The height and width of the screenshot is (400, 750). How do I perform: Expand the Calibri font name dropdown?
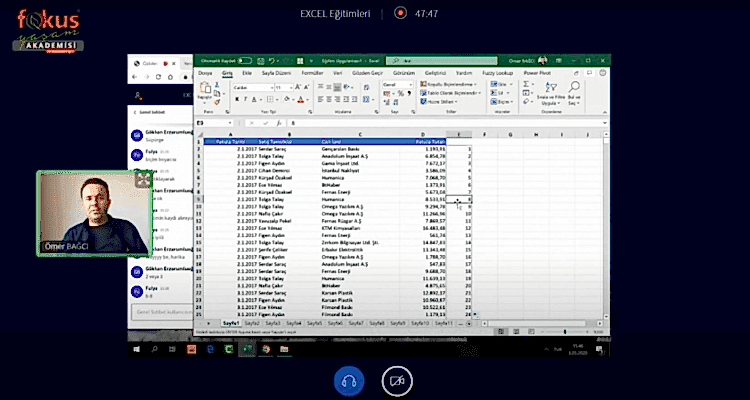coord(274,87)
